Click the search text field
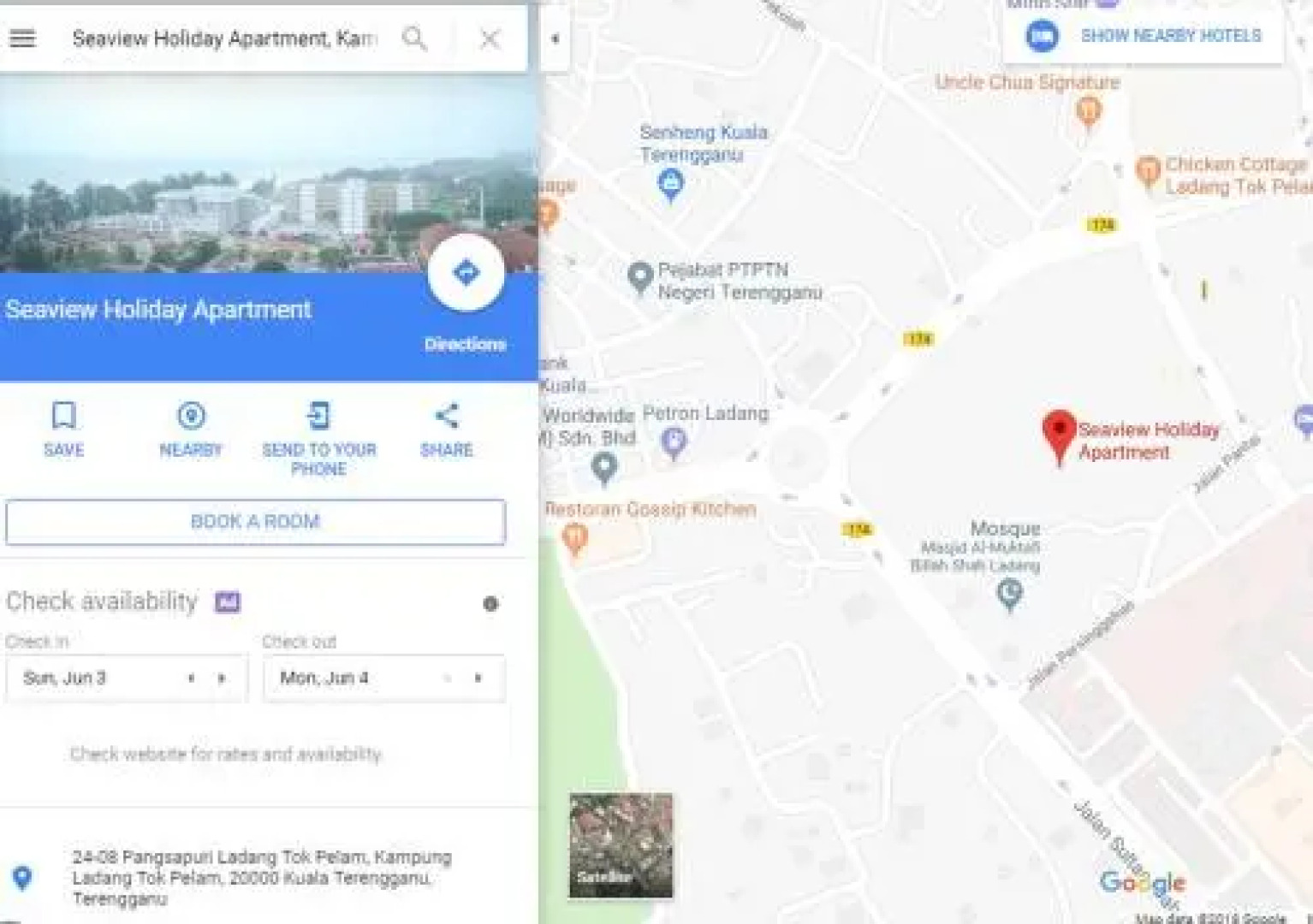The height and width of the screenshot is (924, 1313). pos(224,38)
